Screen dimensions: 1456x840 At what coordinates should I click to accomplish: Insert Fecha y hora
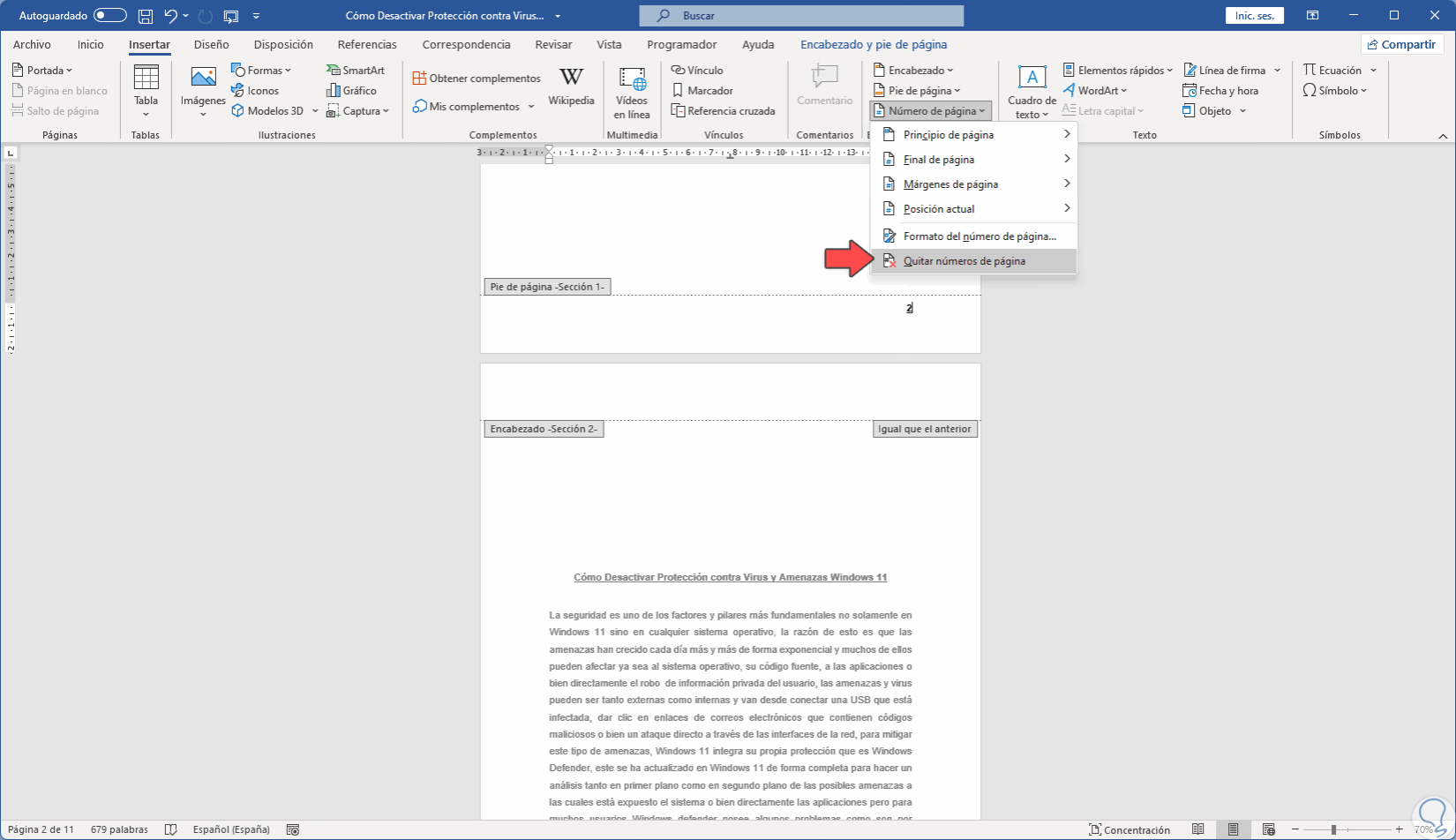click(x=1220, y=91)
